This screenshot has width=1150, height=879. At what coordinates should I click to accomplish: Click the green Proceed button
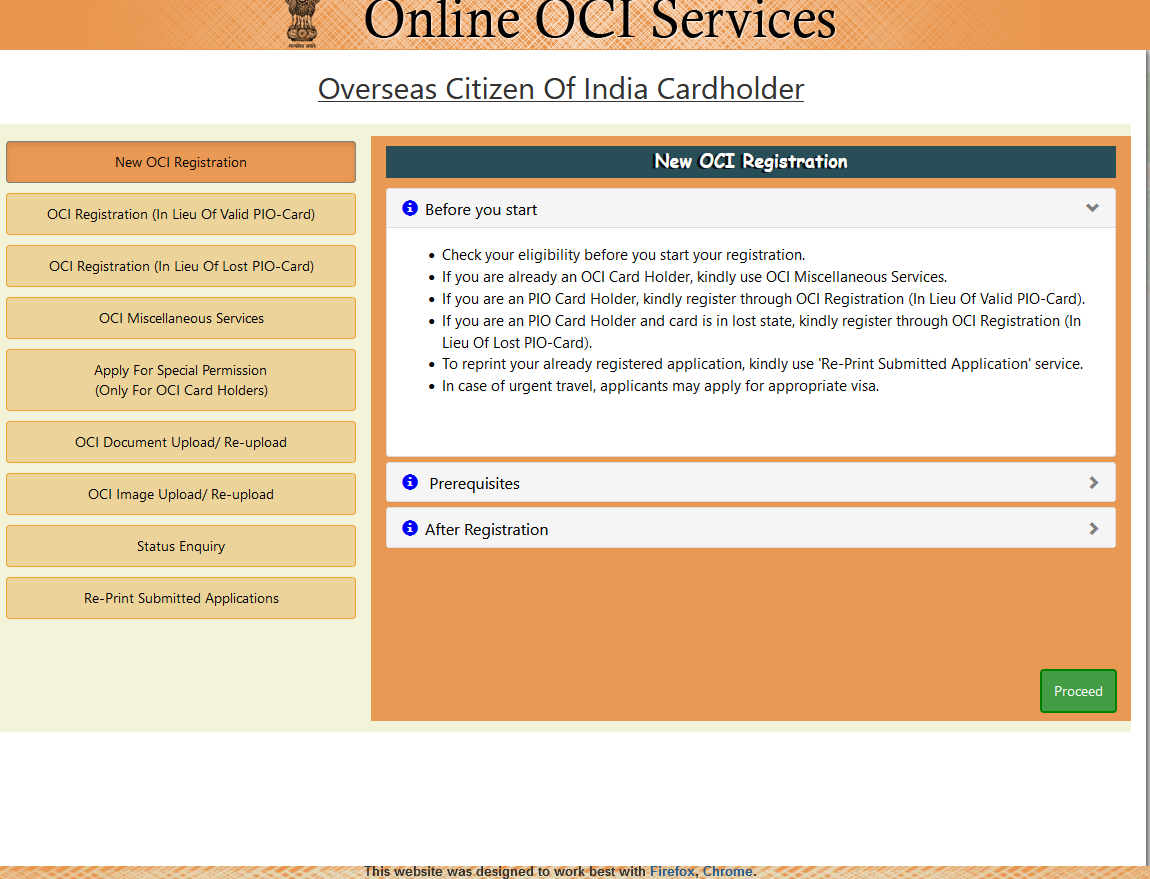[x=1077, y=691]
